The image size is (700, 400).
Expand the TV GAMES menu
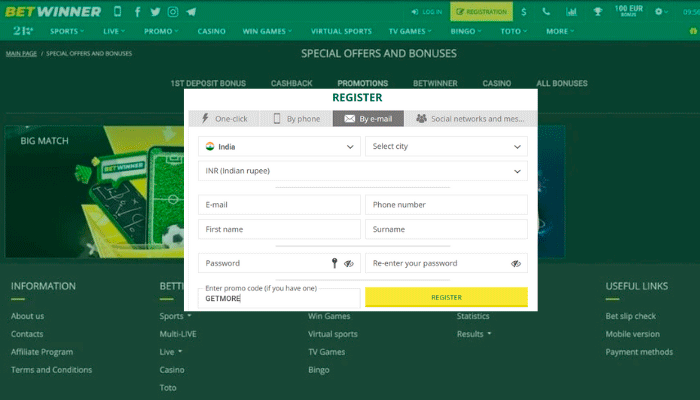(410, 31)
